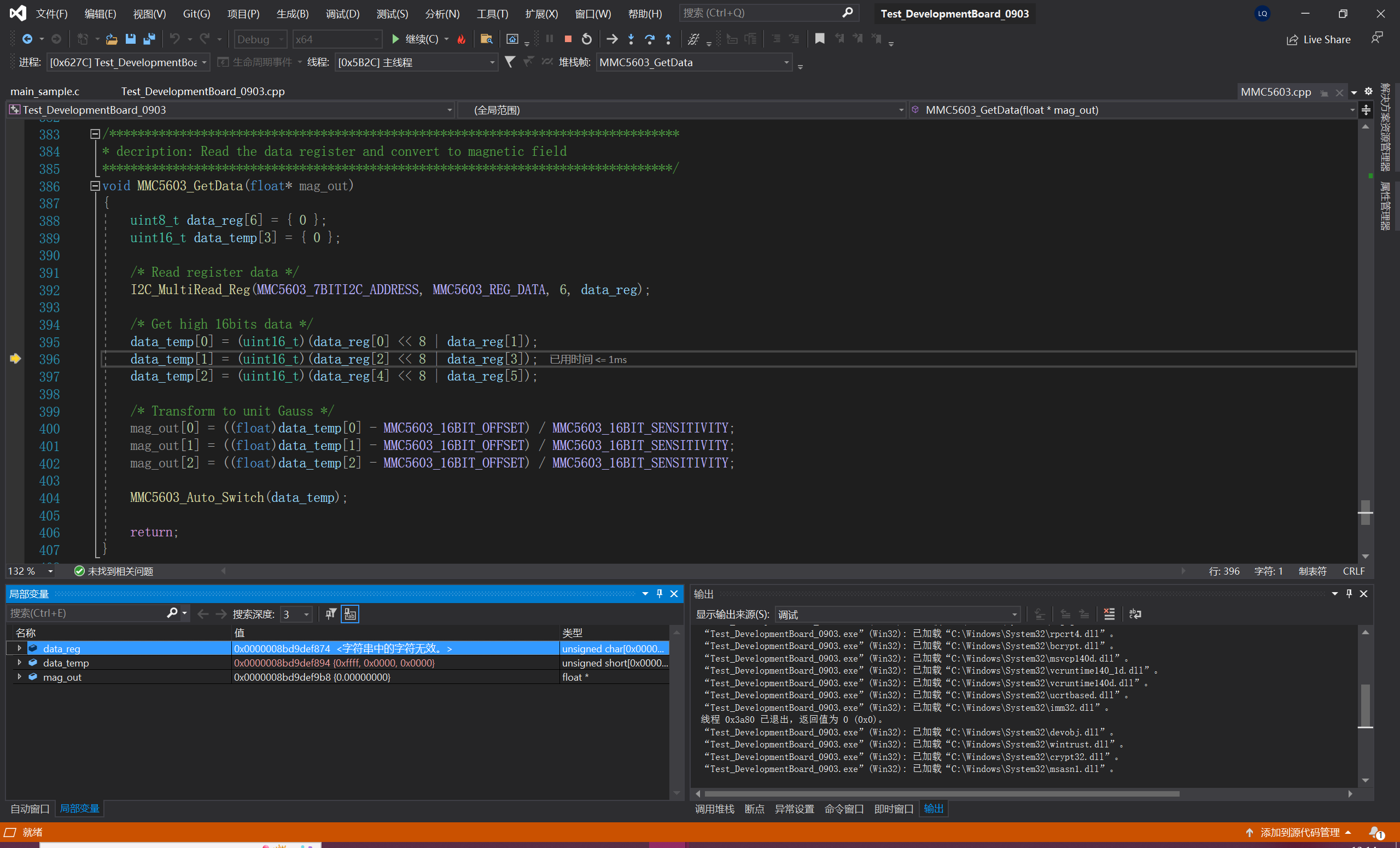The image size is (1400, 848).
Task: Open the 调试(D) menu
Action: (x=342, y=14)
